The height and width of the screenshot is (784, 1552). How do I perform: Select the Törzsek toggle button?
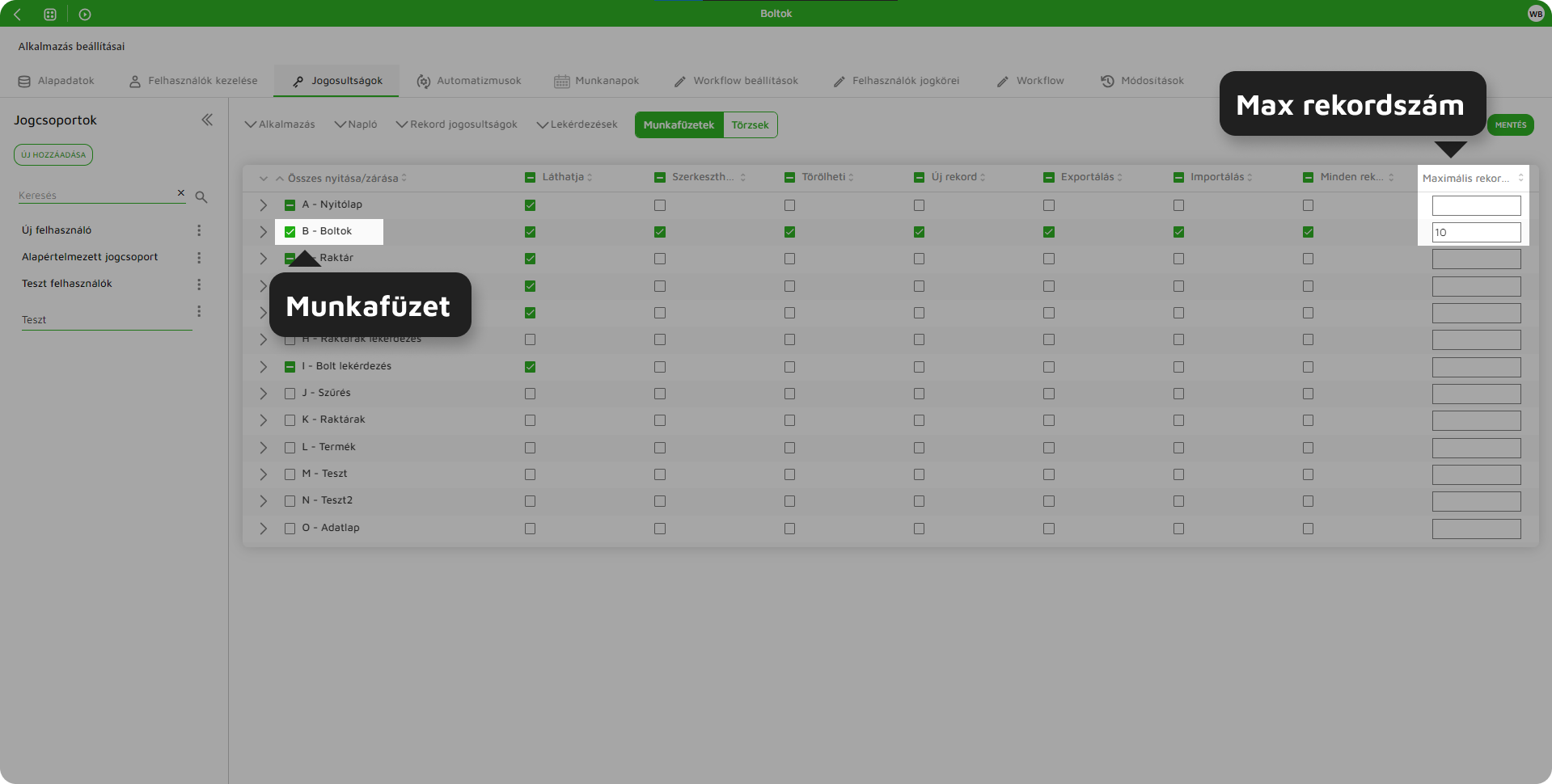point(751,124)
